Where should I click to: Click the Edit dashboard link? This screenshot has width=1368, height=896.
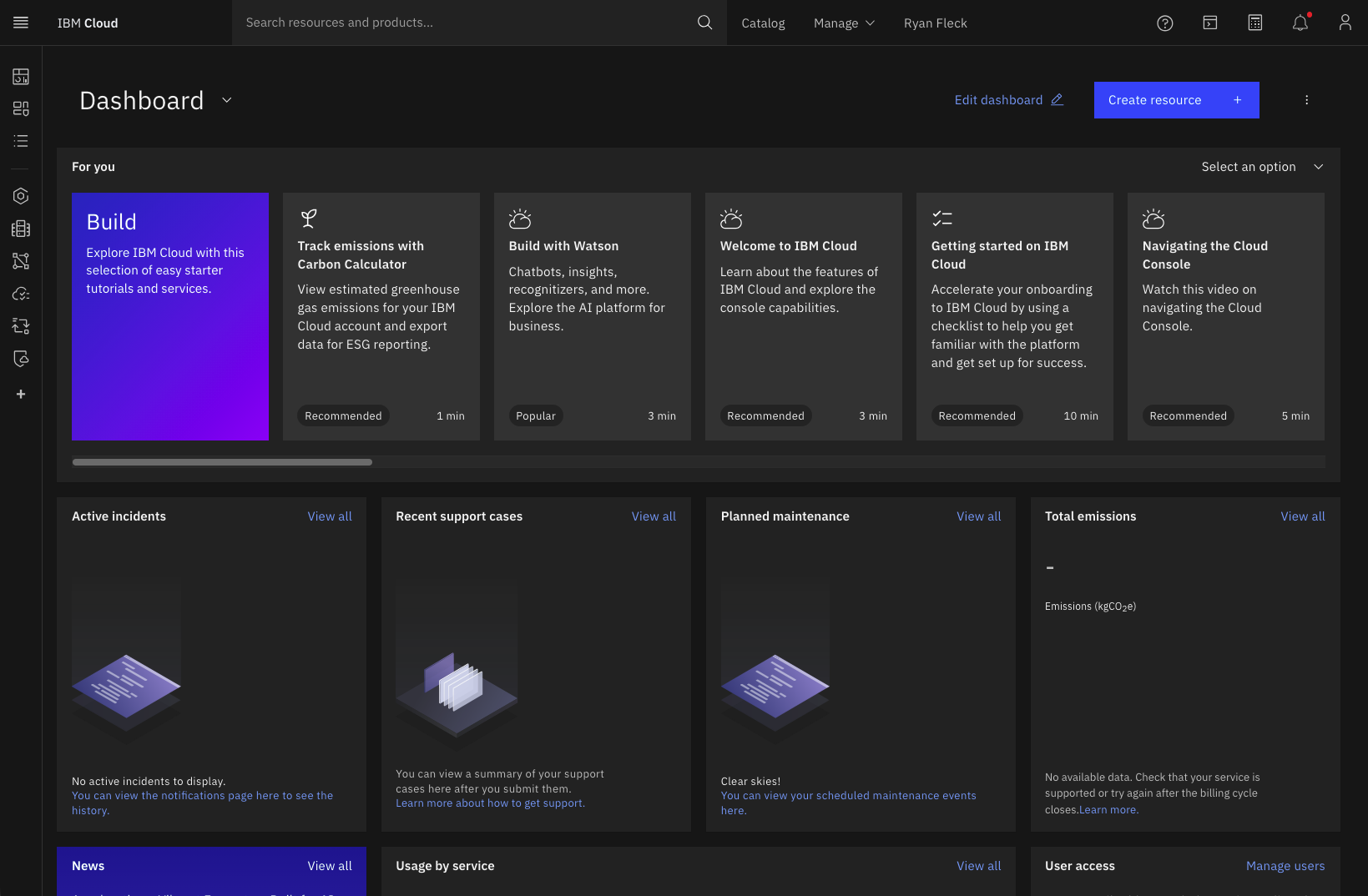pyautogui.click(x=1008, y=100)
